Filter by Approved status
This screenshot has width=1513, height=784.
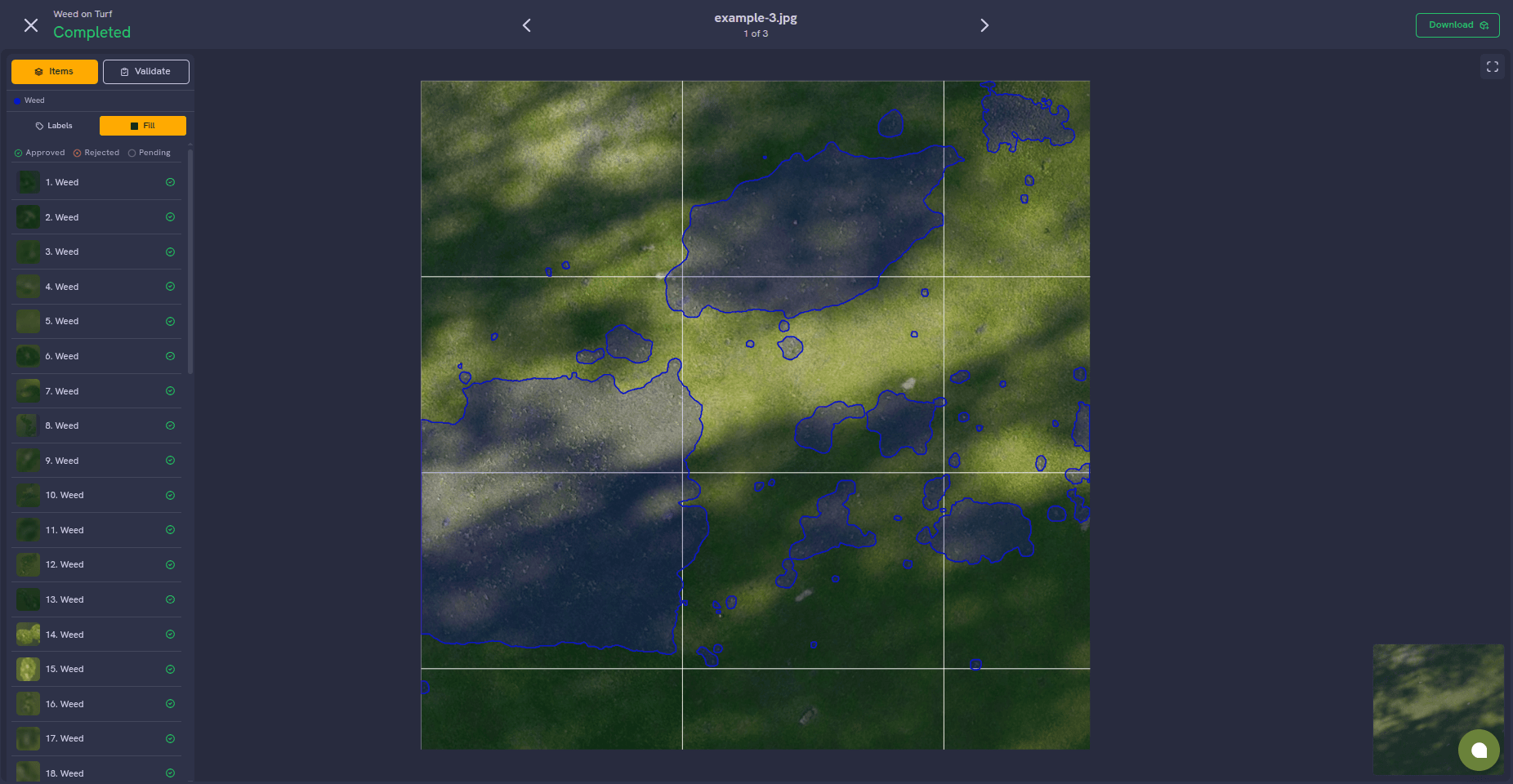(39, 153)
